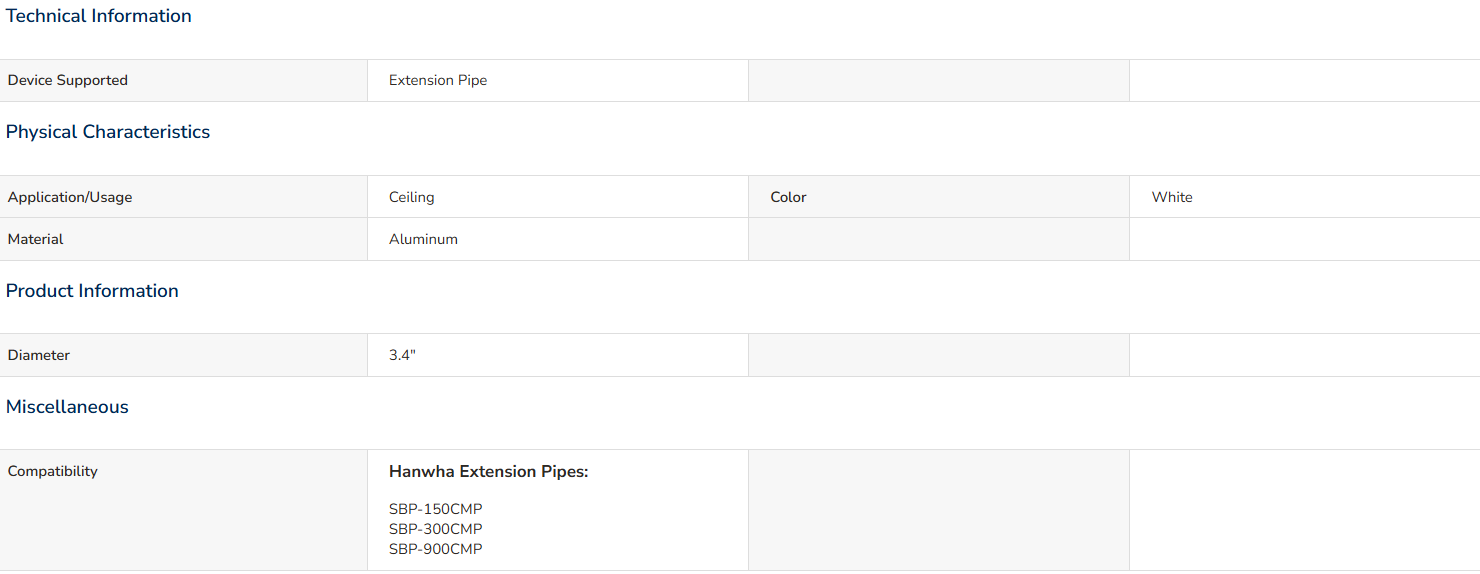Click the SBP-150CMP model entry
The width and height of the screenshot is (1480, 574).
(x=436, y=509)
